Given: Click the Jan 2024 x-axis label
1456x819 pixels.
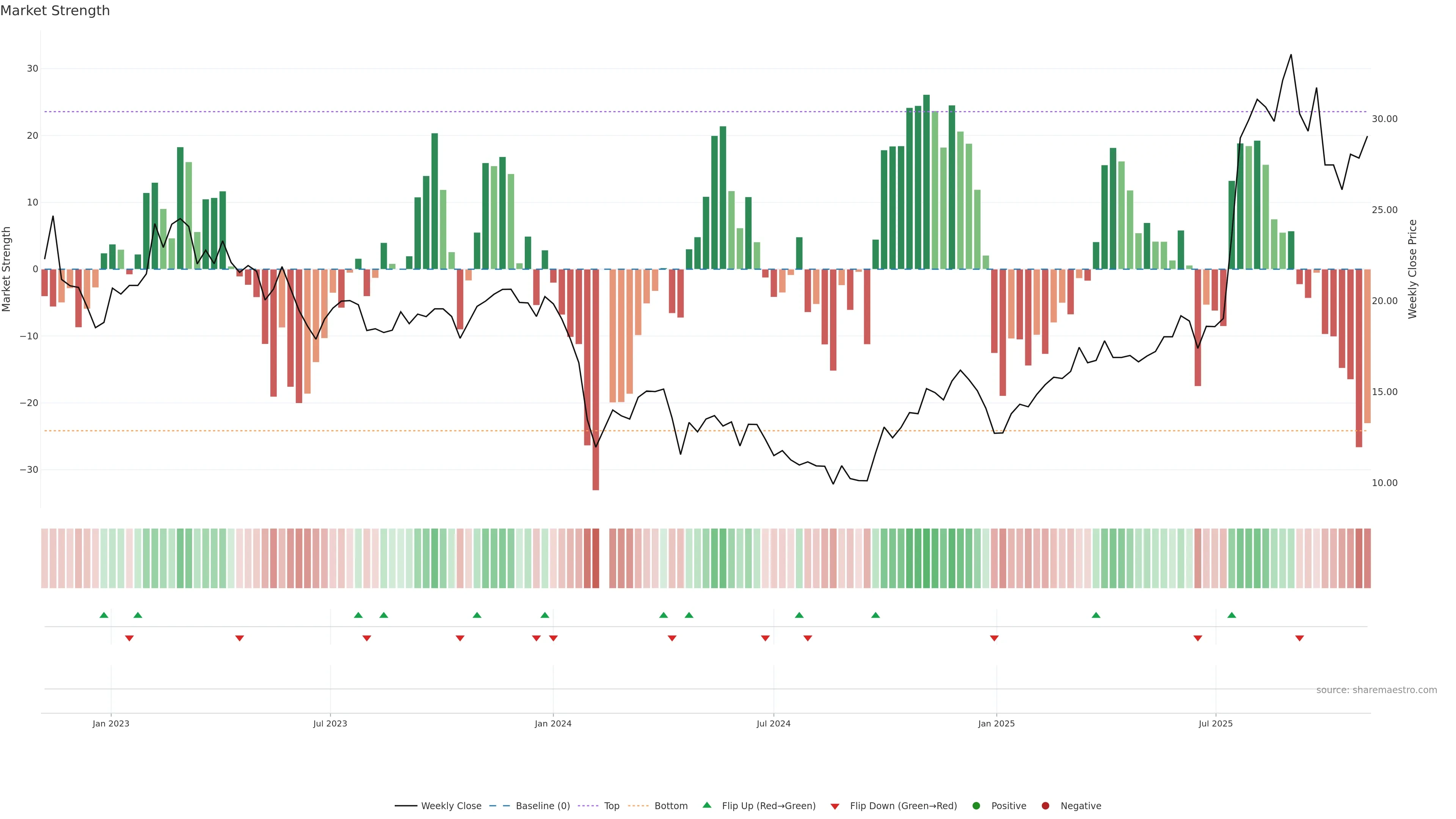Looking at the screenshot, I should 553,723.
